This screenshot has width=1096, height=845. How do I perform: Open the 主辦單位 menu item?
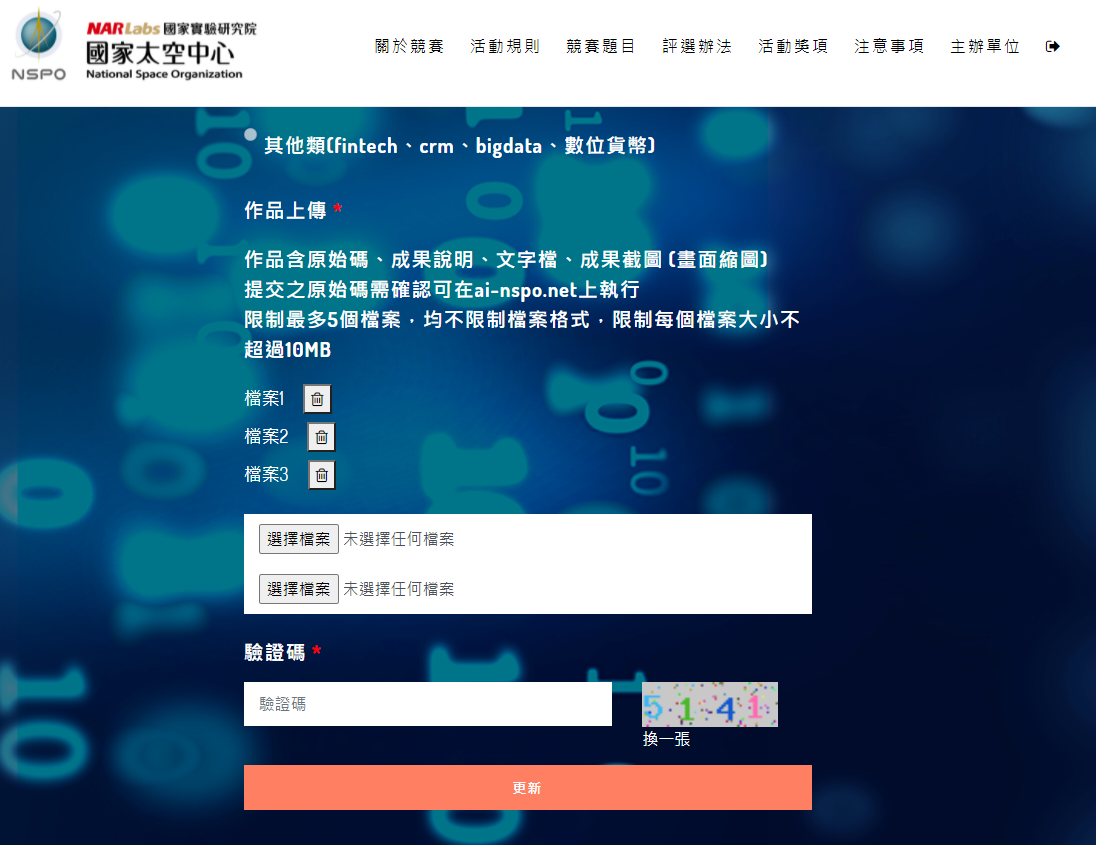985,47
